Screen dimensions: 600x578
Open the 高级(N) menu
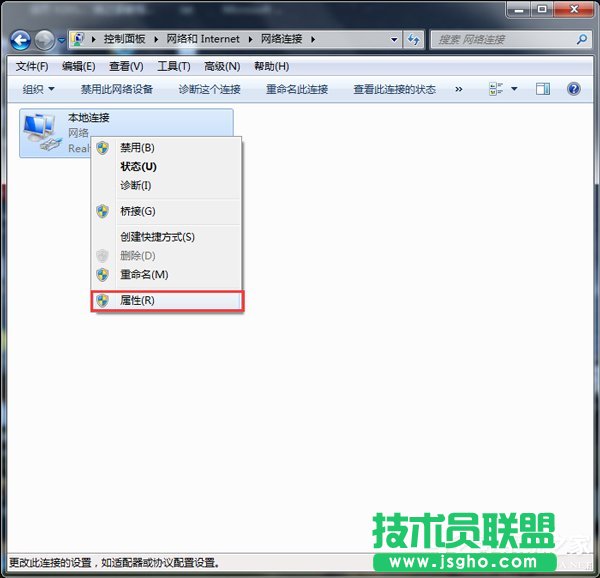click(x=222, y=67)
